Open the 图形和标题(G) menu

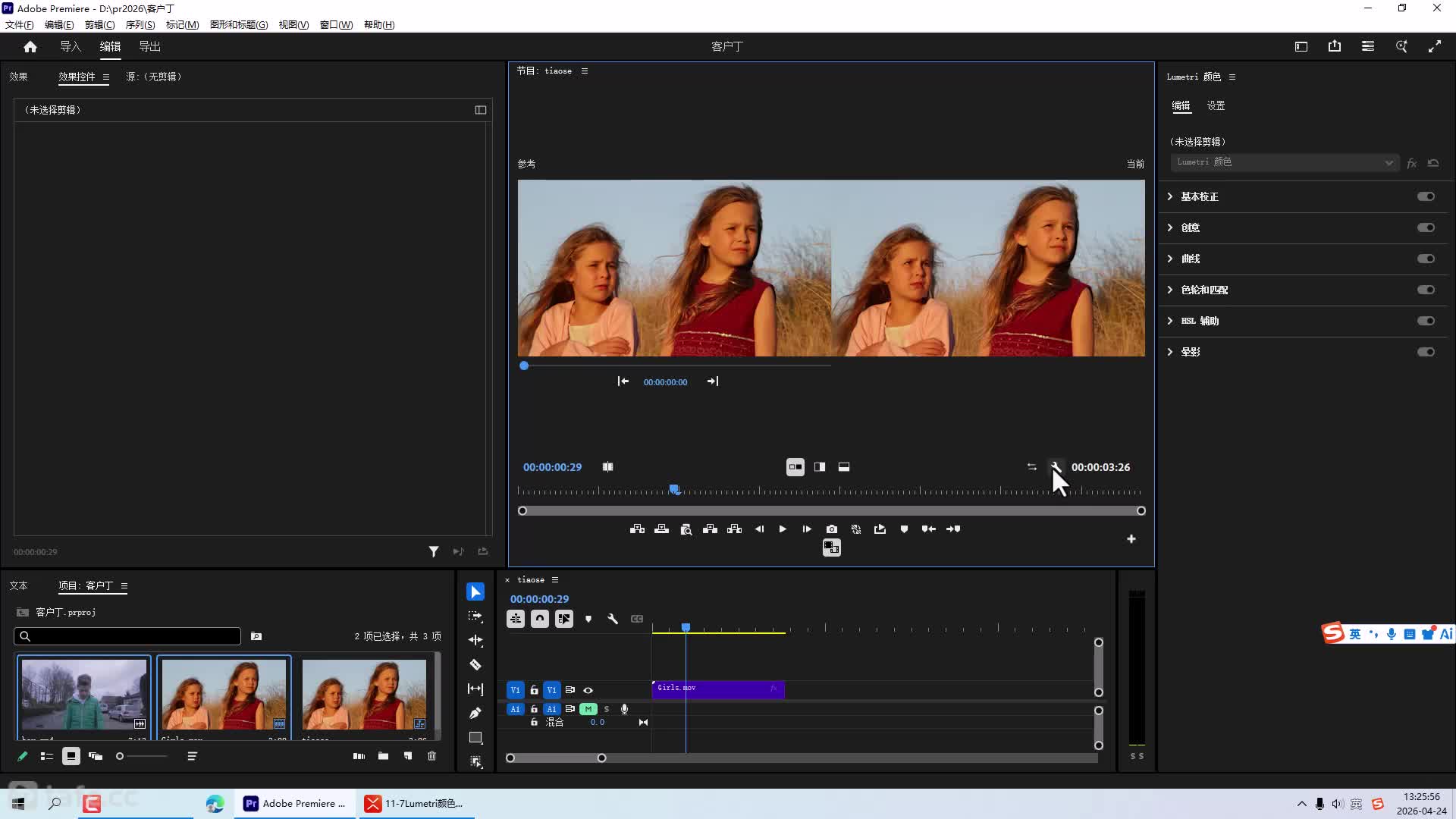[239, 24]
